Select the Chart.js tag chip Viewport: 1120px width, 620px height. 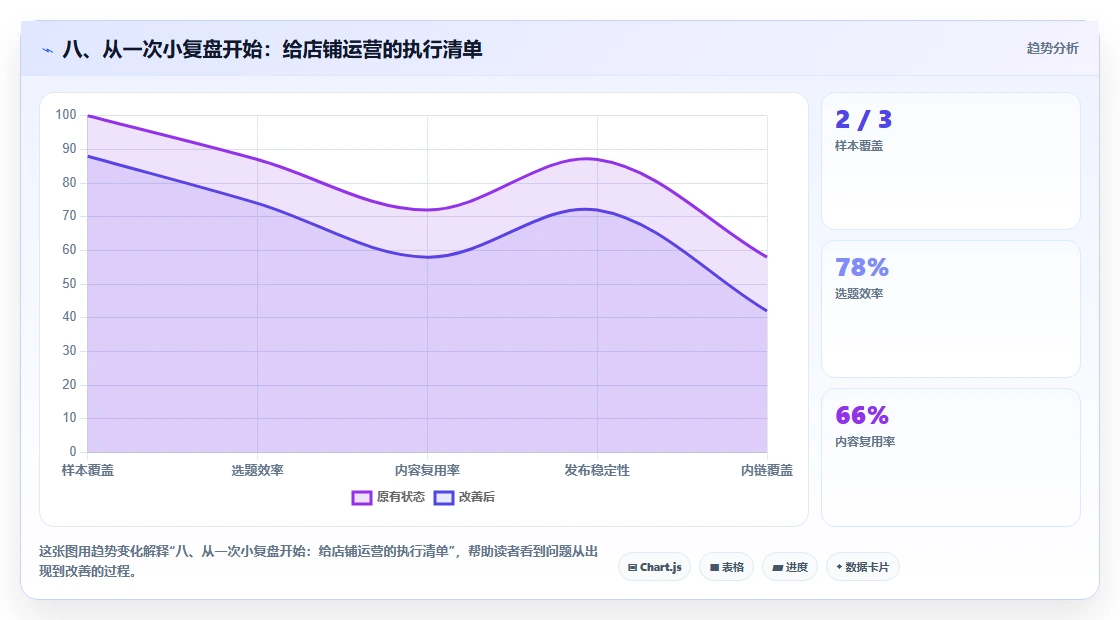click(x=654, y=567)
